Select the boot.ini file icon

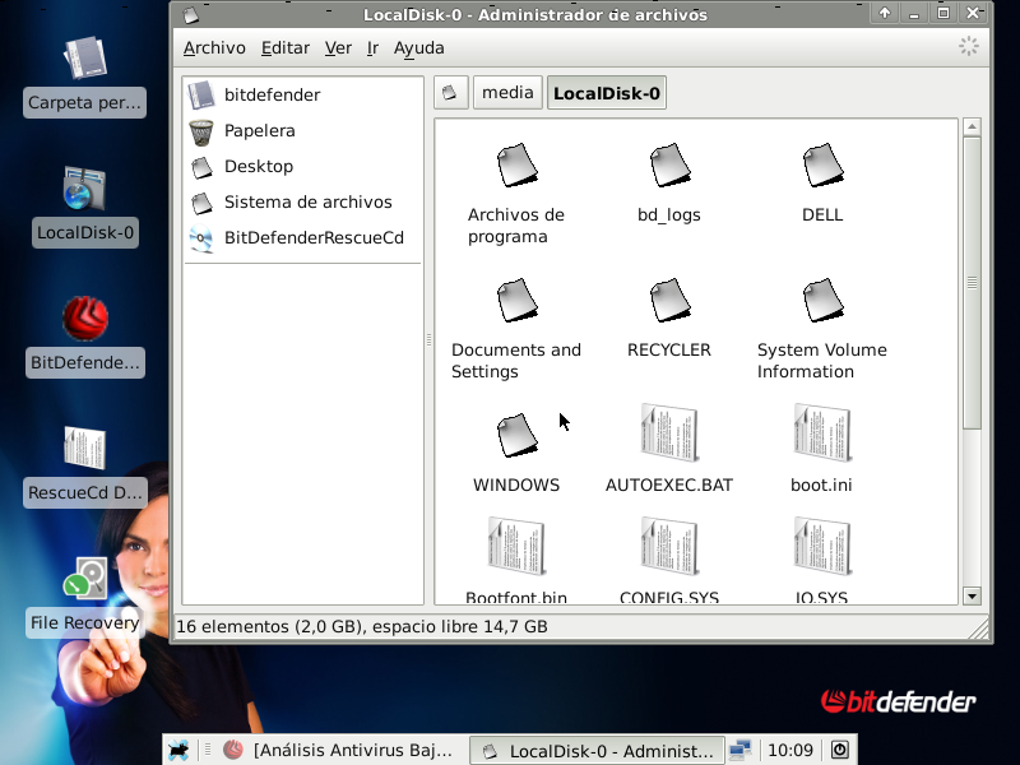pyautogui.click(x=822, y=433)
